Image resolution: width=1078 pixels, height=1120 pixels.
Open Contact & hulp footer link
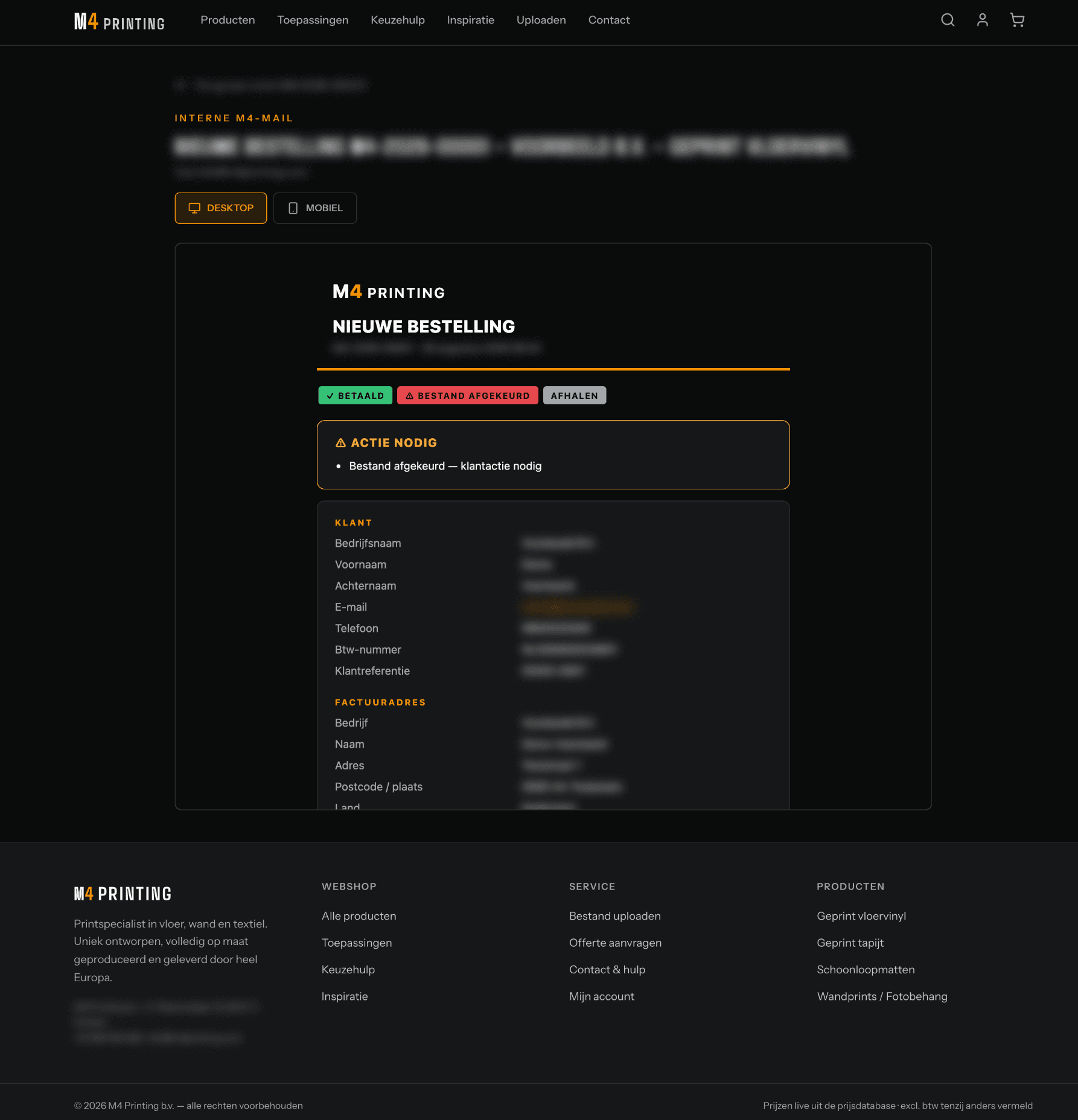[607, 970]
